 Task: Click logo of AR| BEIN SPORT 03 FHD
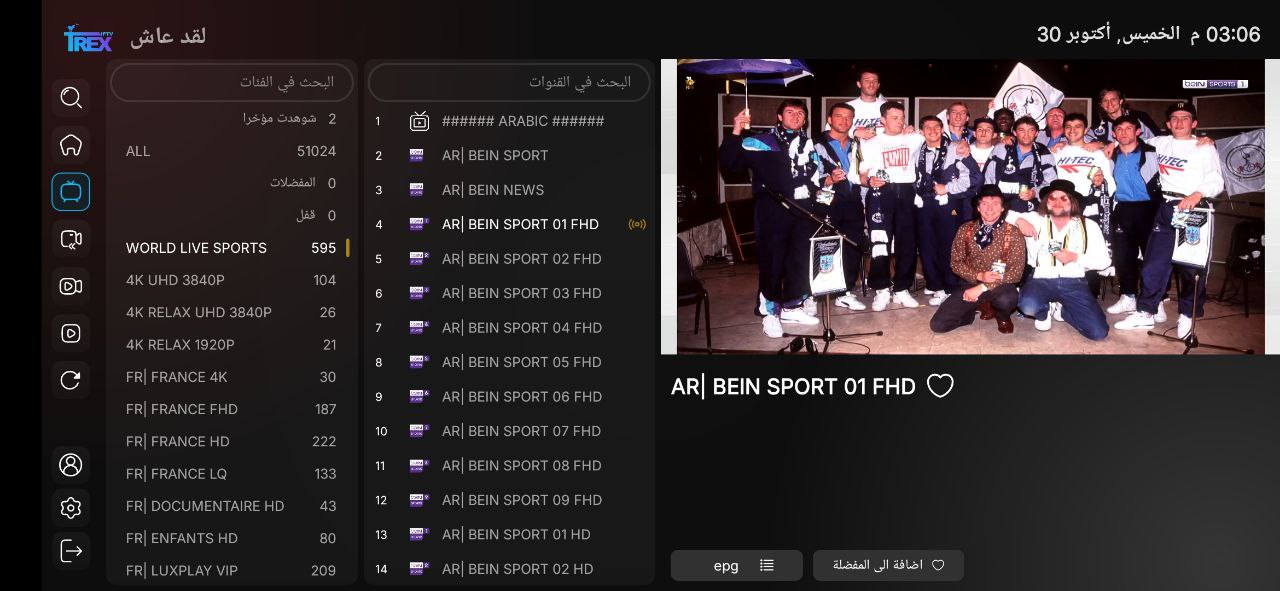pos(419,293)
